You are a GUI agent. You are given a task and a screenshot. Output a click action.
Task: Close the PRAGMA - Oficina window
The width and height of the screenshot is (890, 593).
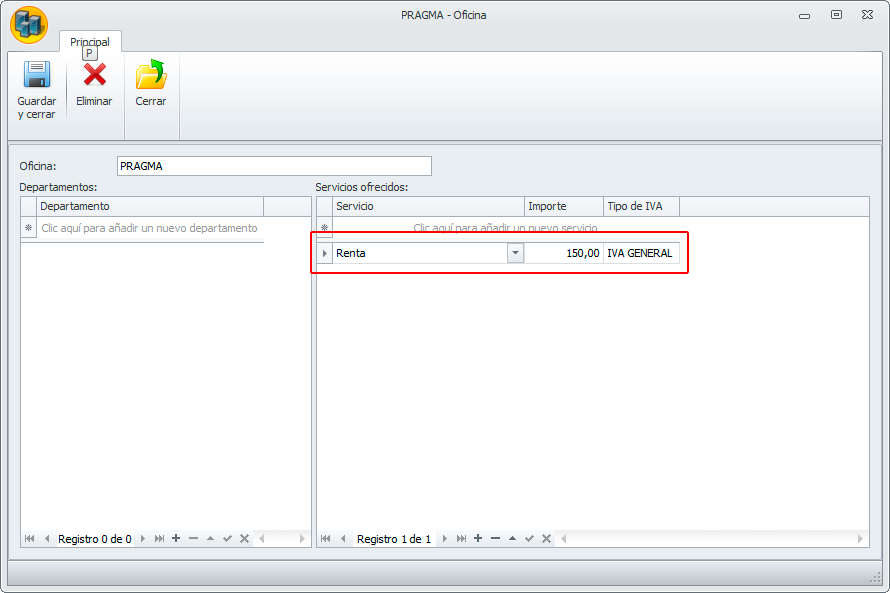click(x=867, y=15)
